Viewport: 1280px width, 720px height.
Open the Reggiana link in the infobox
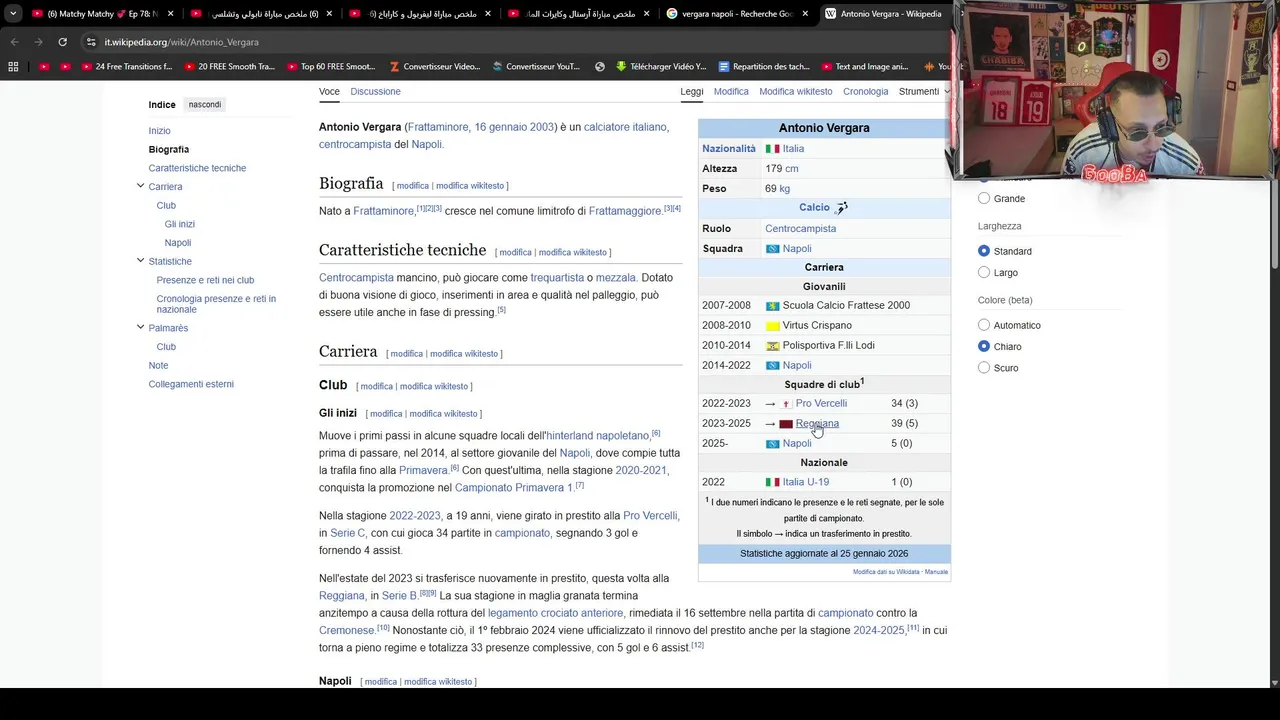coord(817,424)
